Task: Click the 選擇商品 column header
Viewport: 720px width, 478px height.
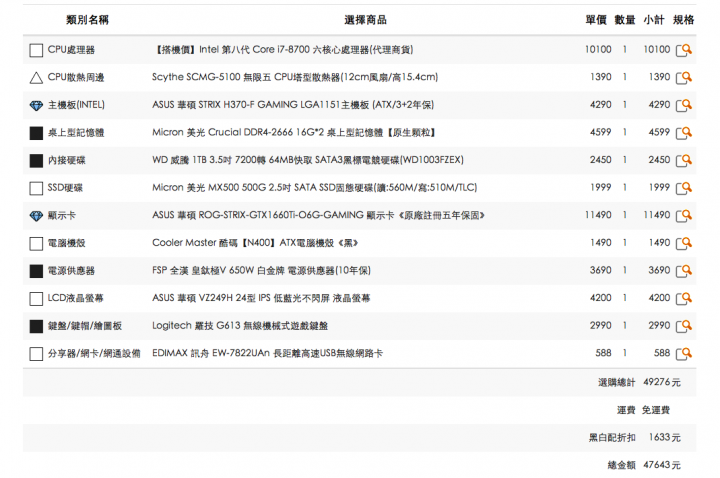Action: (366, 20)
